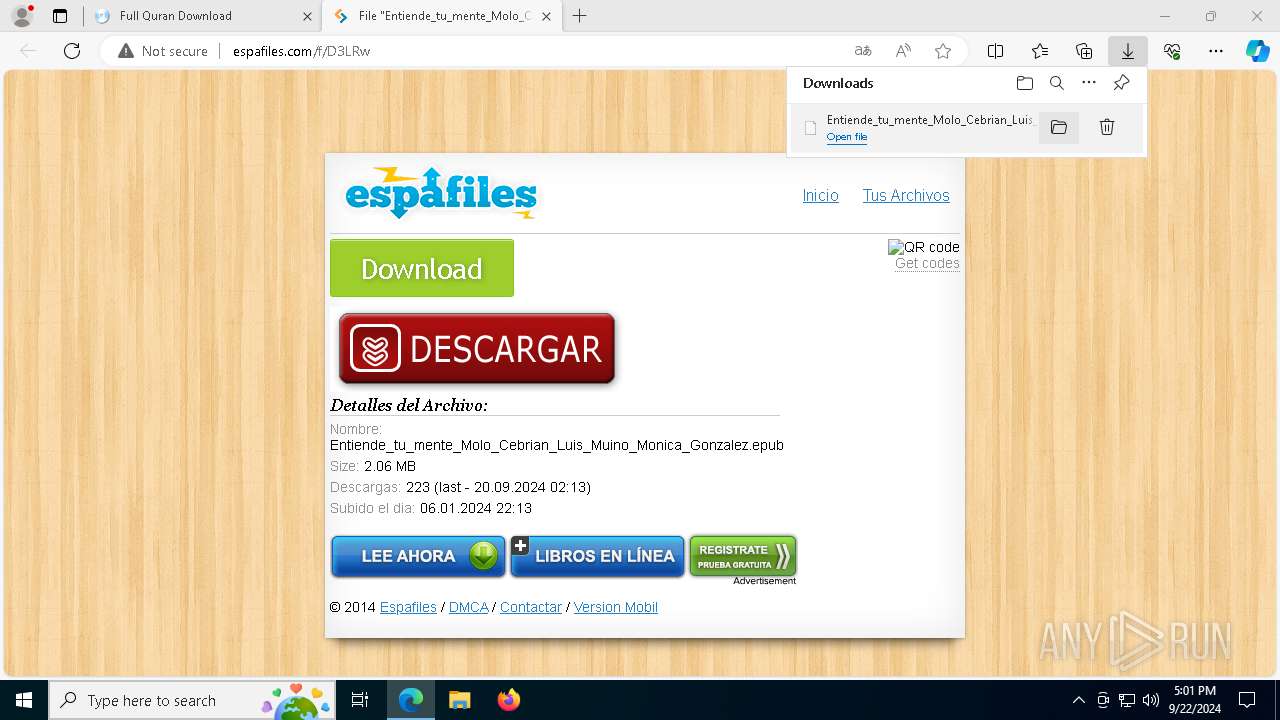
Task: Open Tus Archivos link
Action: click(x=906, y=195)
